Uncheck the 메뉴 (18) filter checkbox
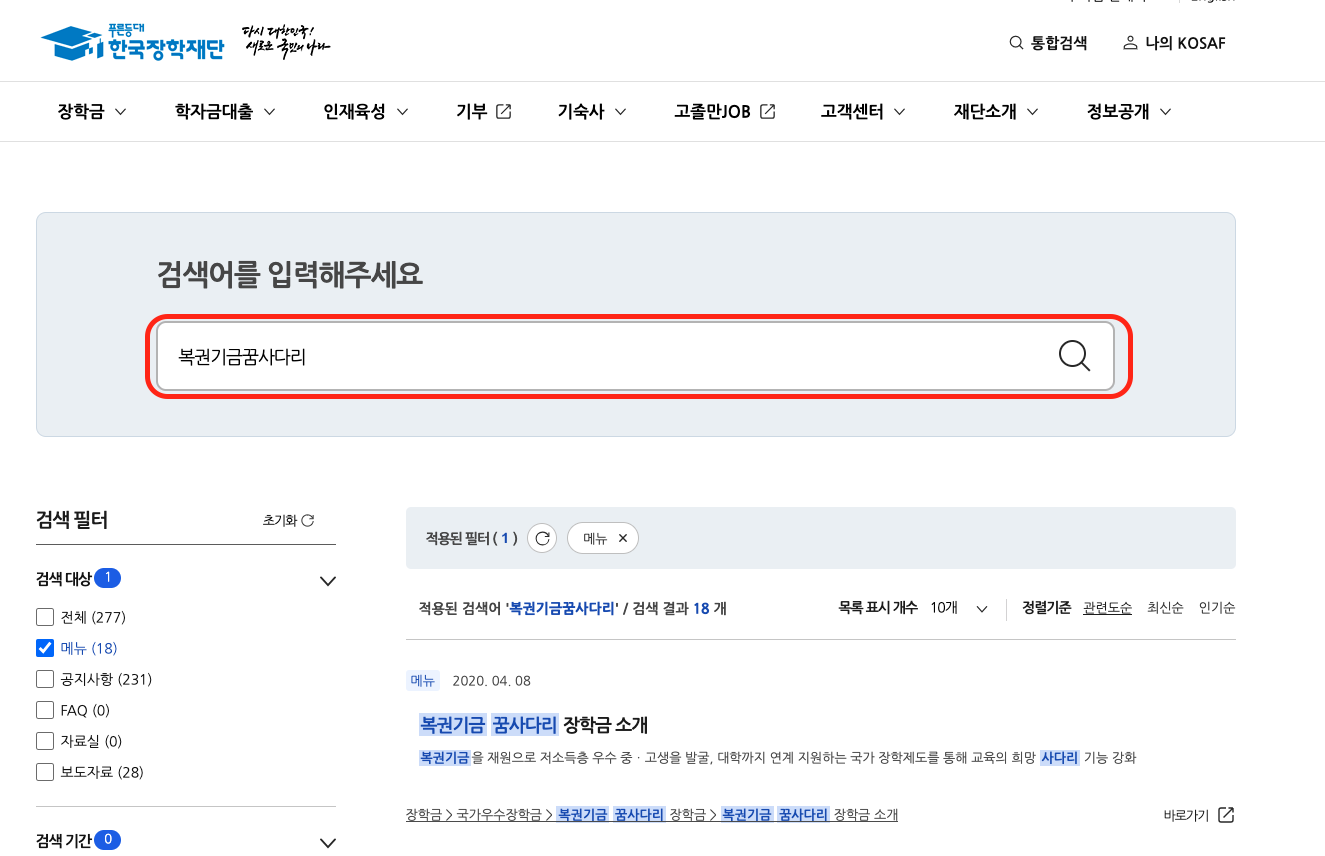This screenshot has width=1325, height=856. pyautogui.click(x=44, y=647)
